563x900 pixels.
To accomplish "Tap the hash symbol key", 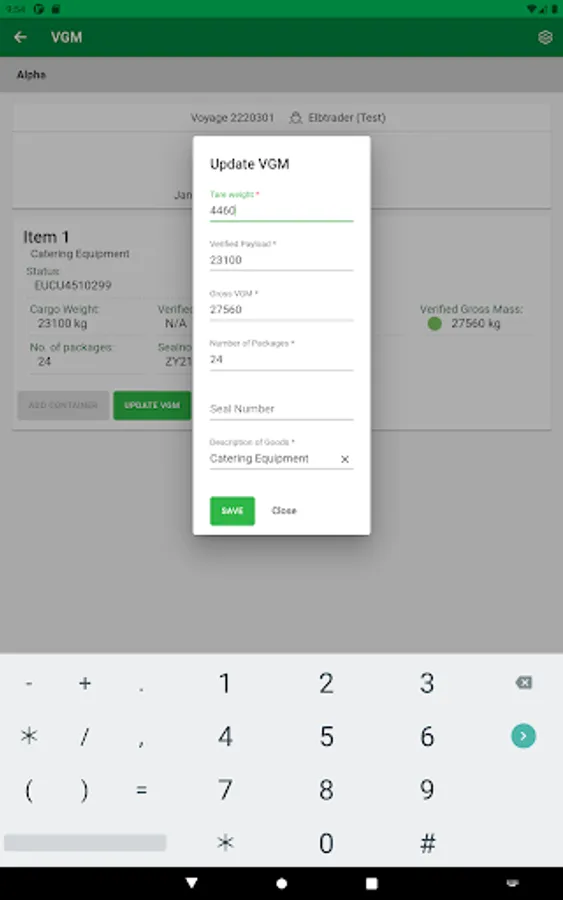I will [x=428, y=843].
